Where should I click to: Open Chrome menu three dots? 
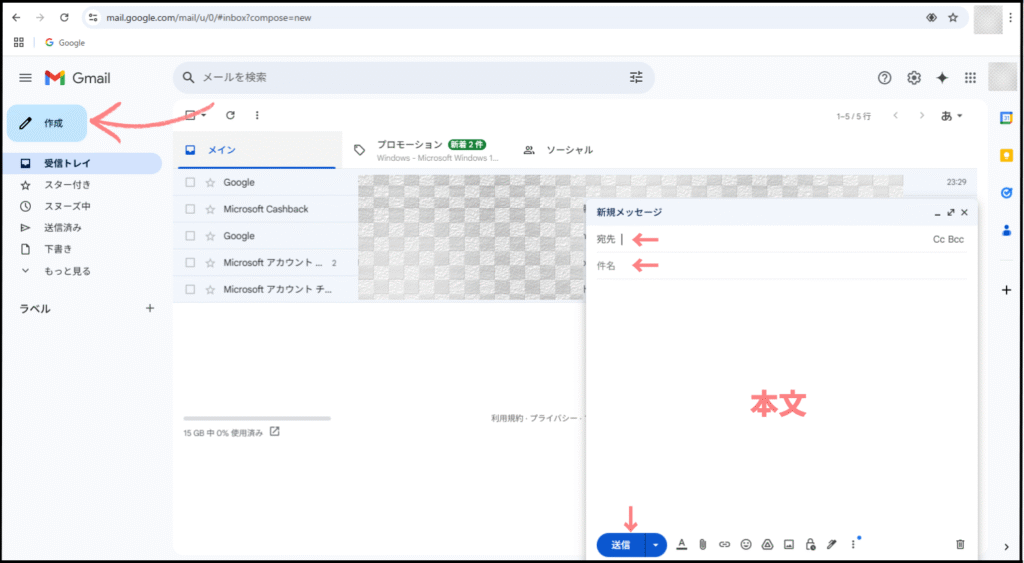[x=1010, y=18]
